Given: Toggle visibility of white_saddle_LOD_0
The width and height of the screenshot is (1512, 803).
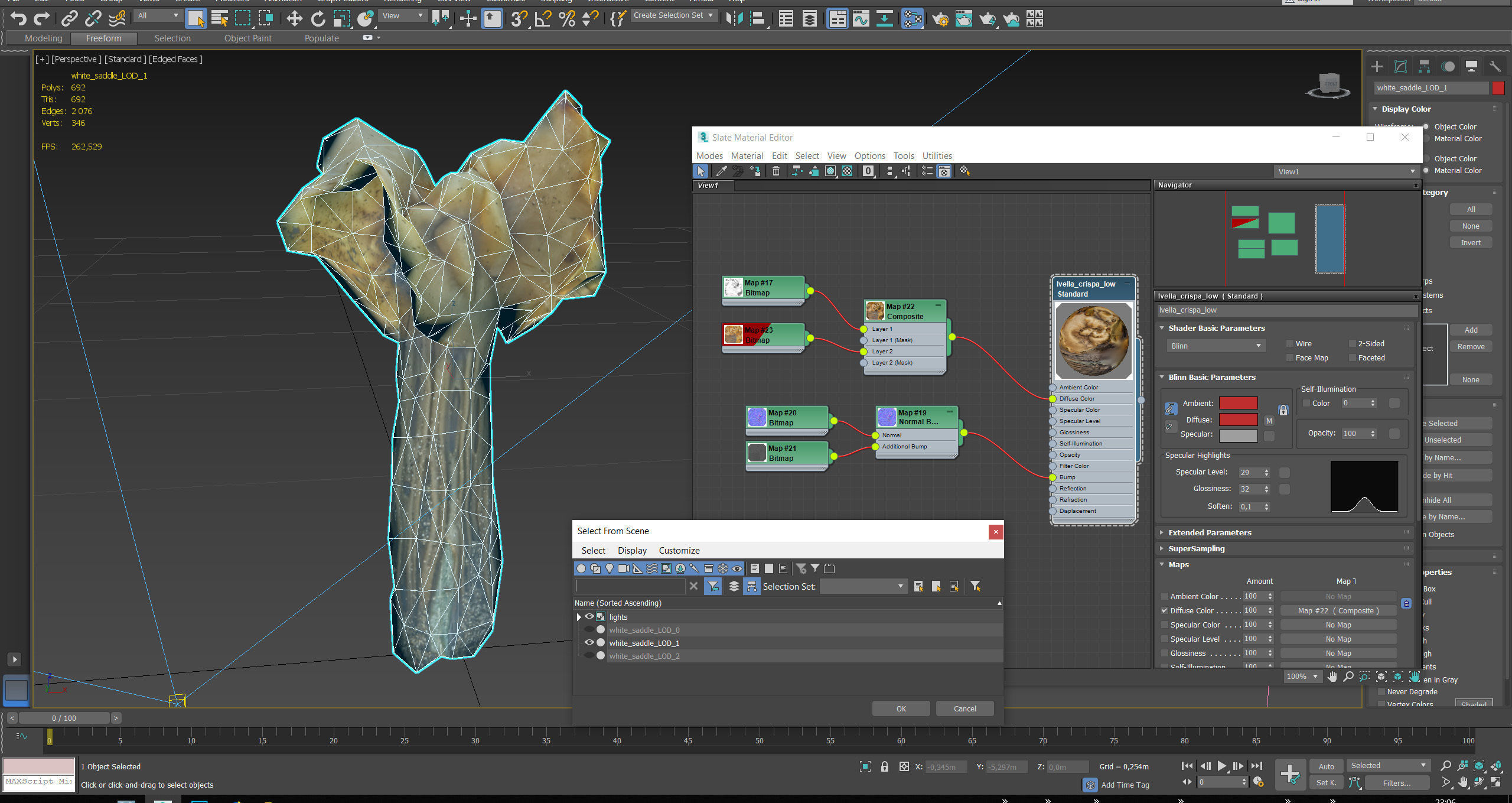Looking at the screenshot, I should pos(589,629).
